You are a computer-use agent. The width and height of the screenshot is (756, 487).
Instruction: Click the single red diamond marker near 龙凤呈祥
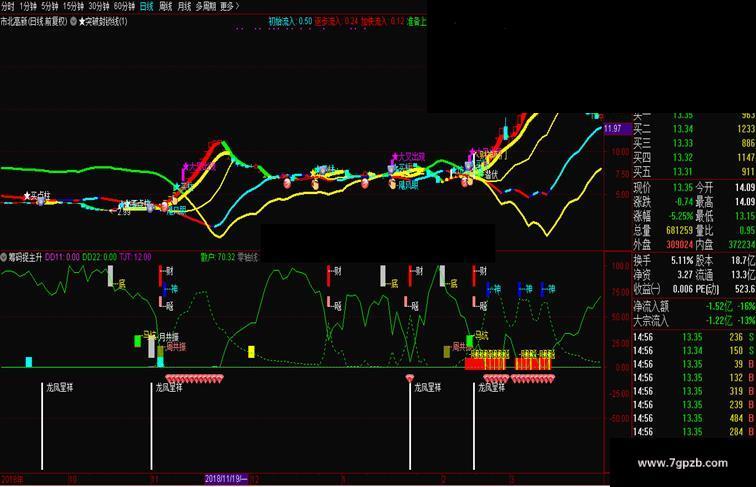click(x=409, y=378)
